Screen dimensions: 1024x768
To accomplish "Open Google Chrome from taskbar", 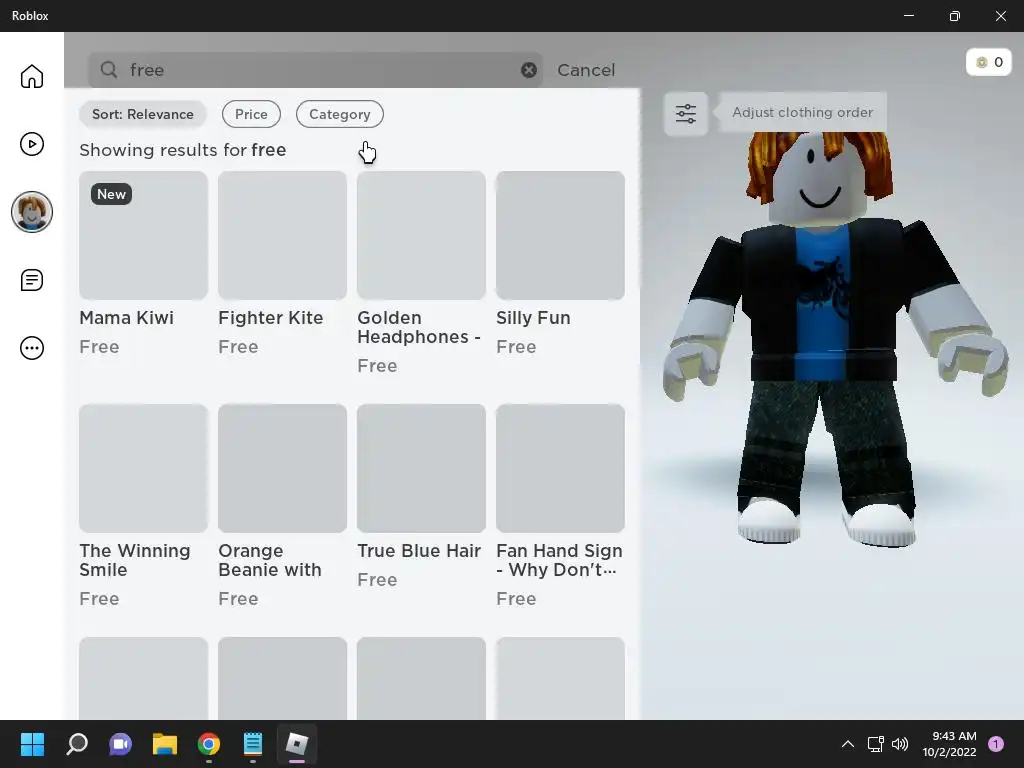I will (x=209, y=744).
